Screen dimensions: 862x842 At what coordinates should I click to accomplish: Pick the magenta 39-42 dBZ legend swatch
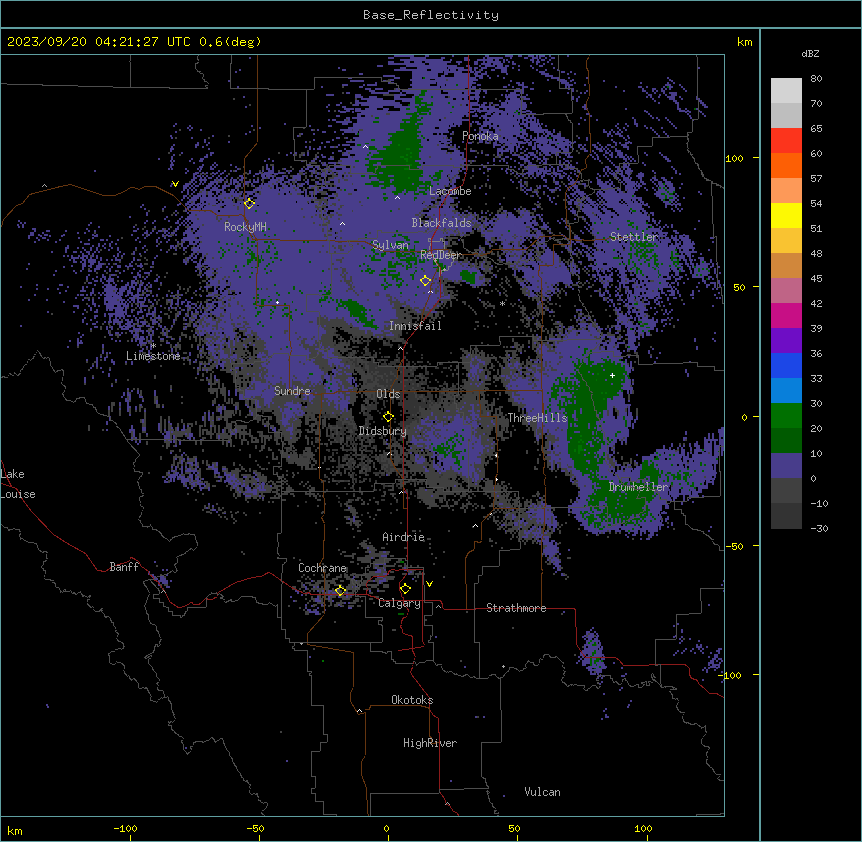(x=786, y=315)
